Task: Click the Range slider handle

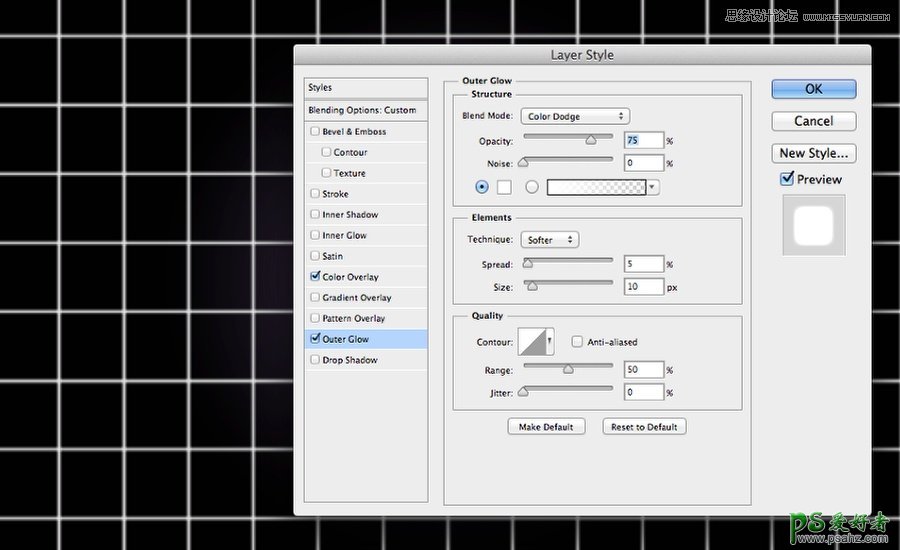Action: coord(568,369)
